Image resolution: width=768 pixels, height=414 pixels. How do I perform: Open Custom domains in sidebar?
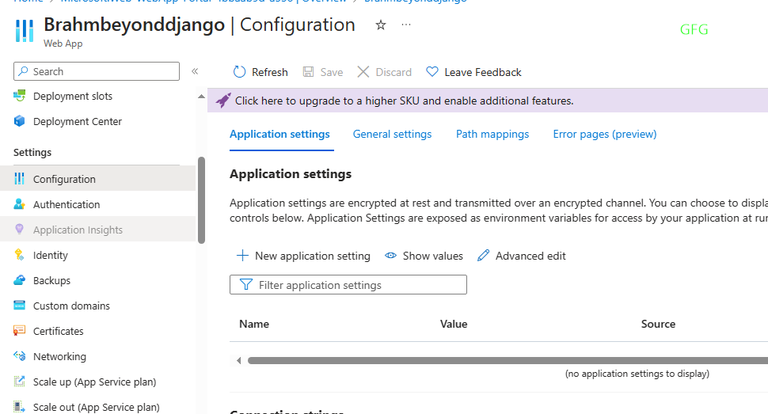(72, 306)
